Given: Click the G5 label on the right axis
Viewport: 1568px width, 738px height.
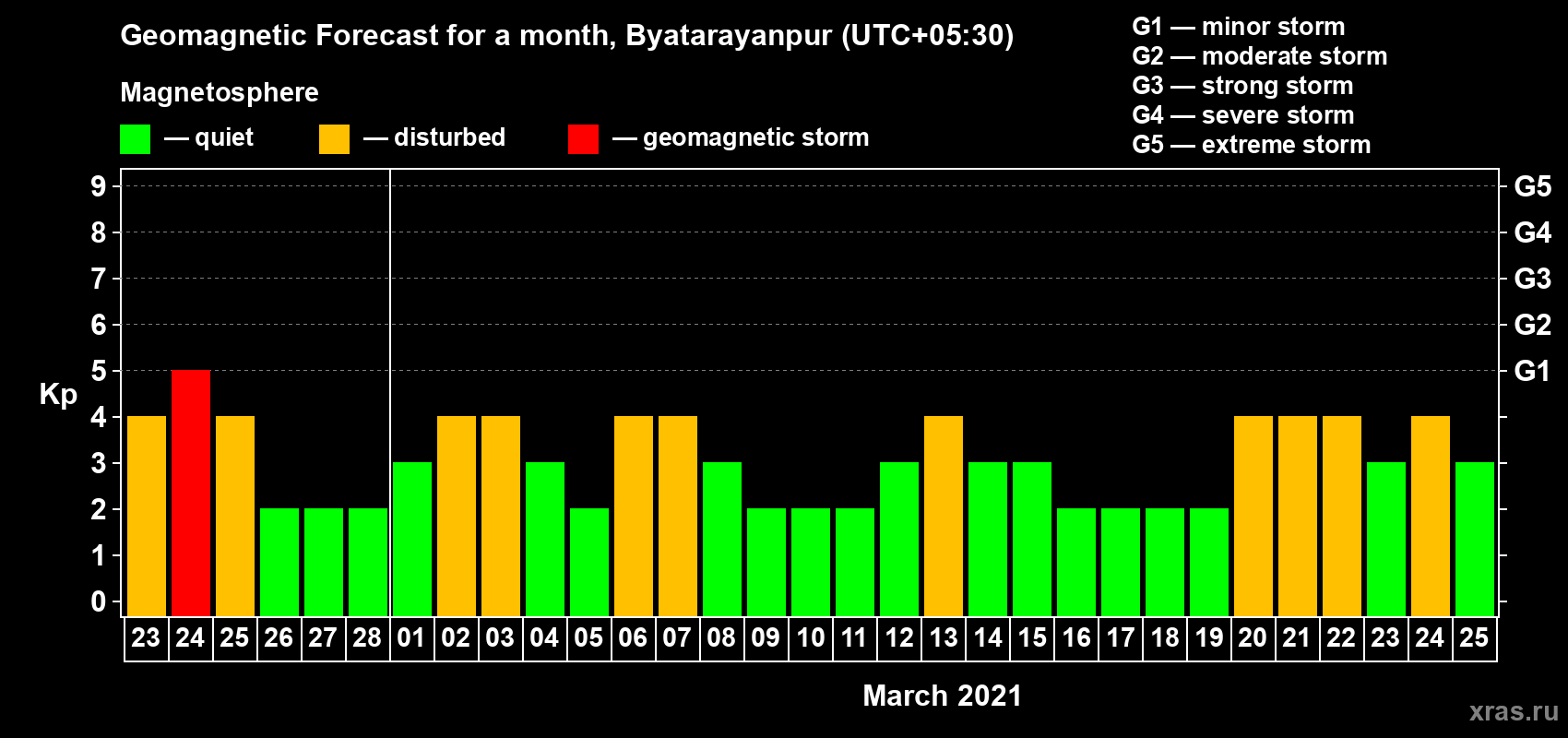Looking at the screenshot, I should click(1532, 186).
